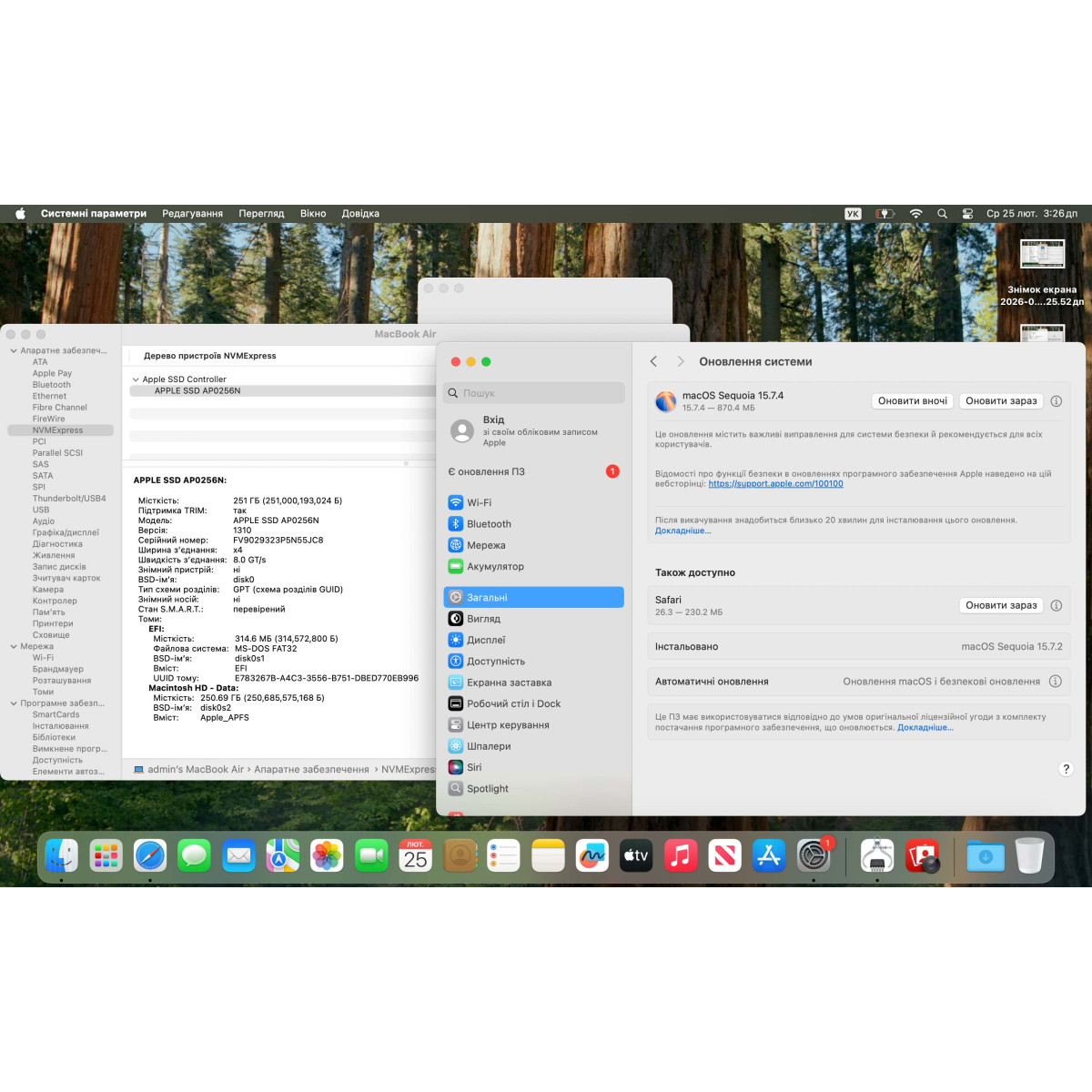Select Брандмауер under Мережа
The height and width of the screenshot is (1092, 1092).
coord(58,669)
